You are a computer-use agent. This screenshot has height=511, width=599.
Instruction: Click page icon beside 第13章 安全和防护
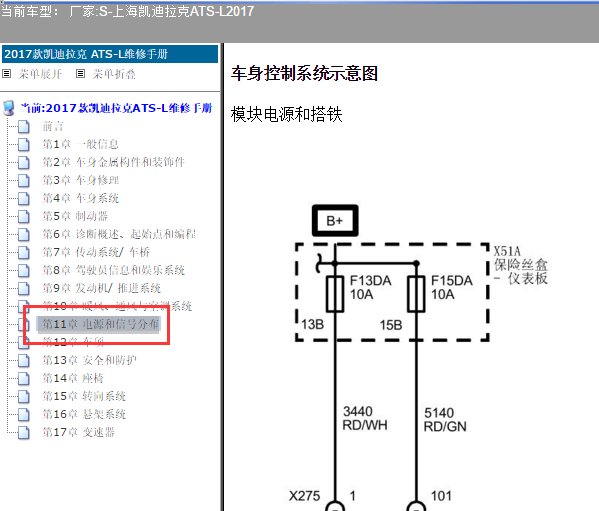(24, 360)
